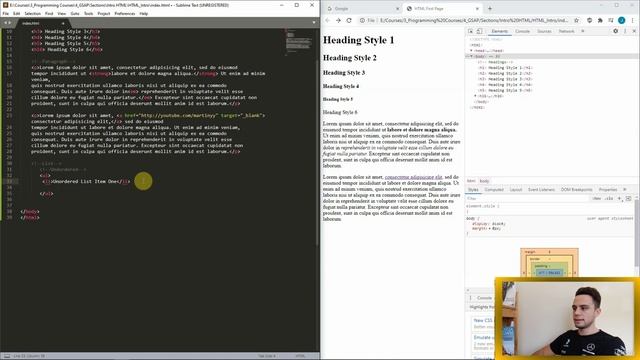Open DevTools settings gear
This screenshot has width=640, height=360.
click(616, 31)
